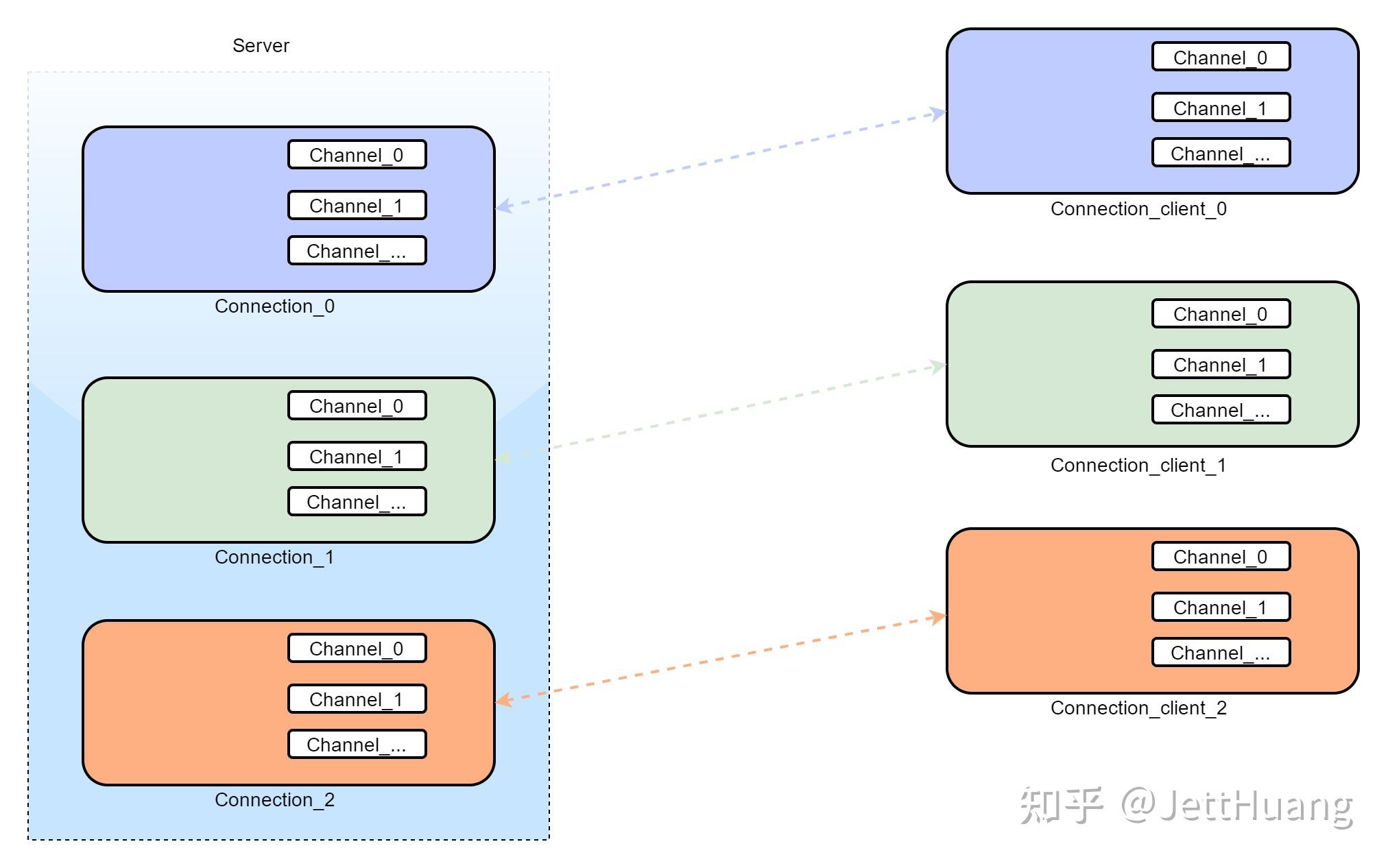This screenshot has width=1388, height=868.
Task: Select Channel_0 in Connection_client_1
Action: click(x=1221, y=314)
